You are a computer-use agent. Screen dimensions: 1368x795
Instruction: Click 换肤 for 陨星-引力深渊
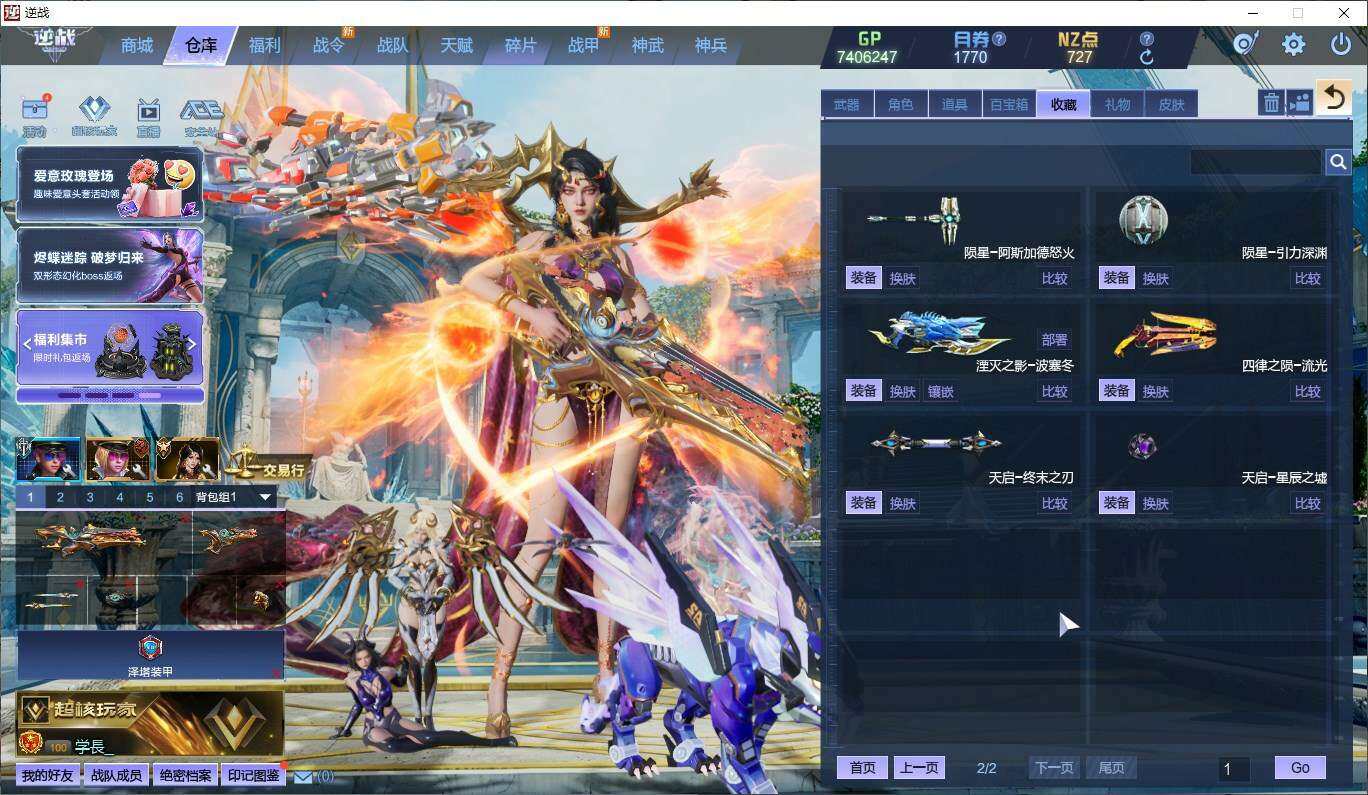tap(1156, 278)
